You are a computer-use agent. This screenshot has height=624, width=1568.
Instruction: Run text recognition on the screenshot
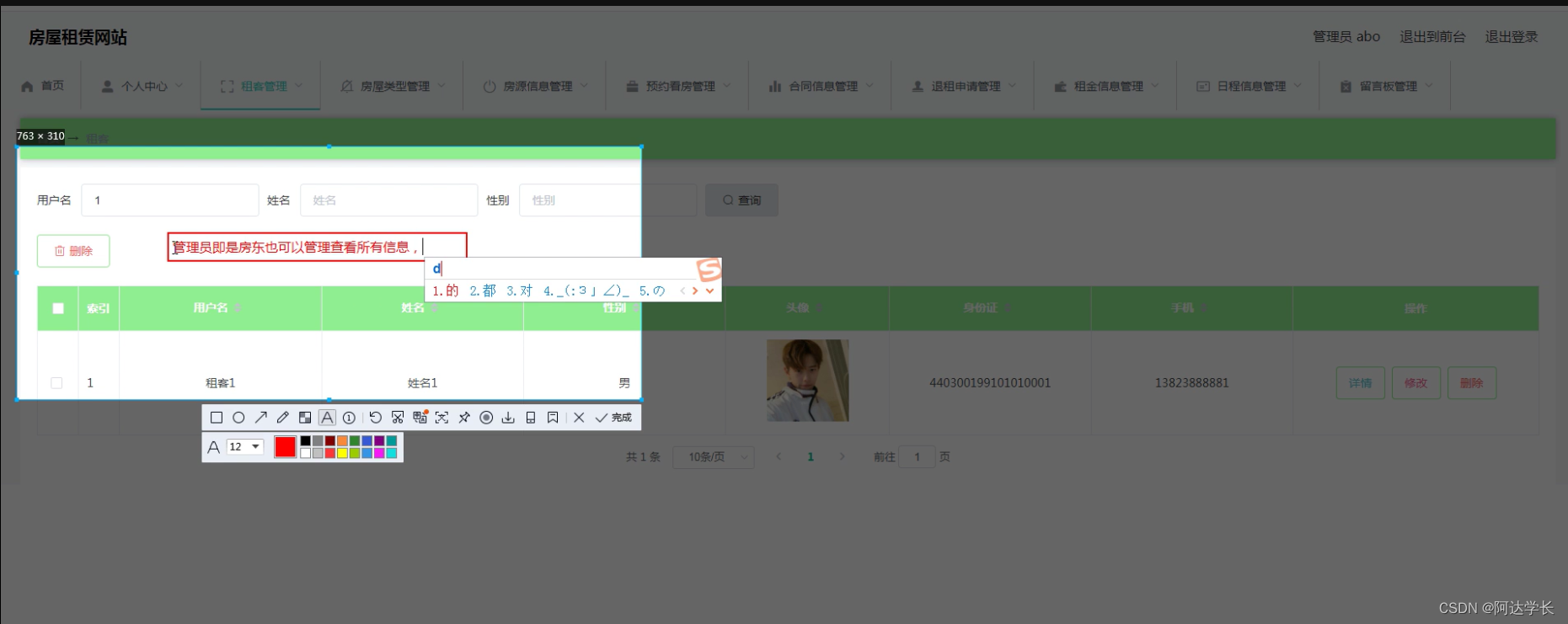pyautogui.click(x=442, y=418)
